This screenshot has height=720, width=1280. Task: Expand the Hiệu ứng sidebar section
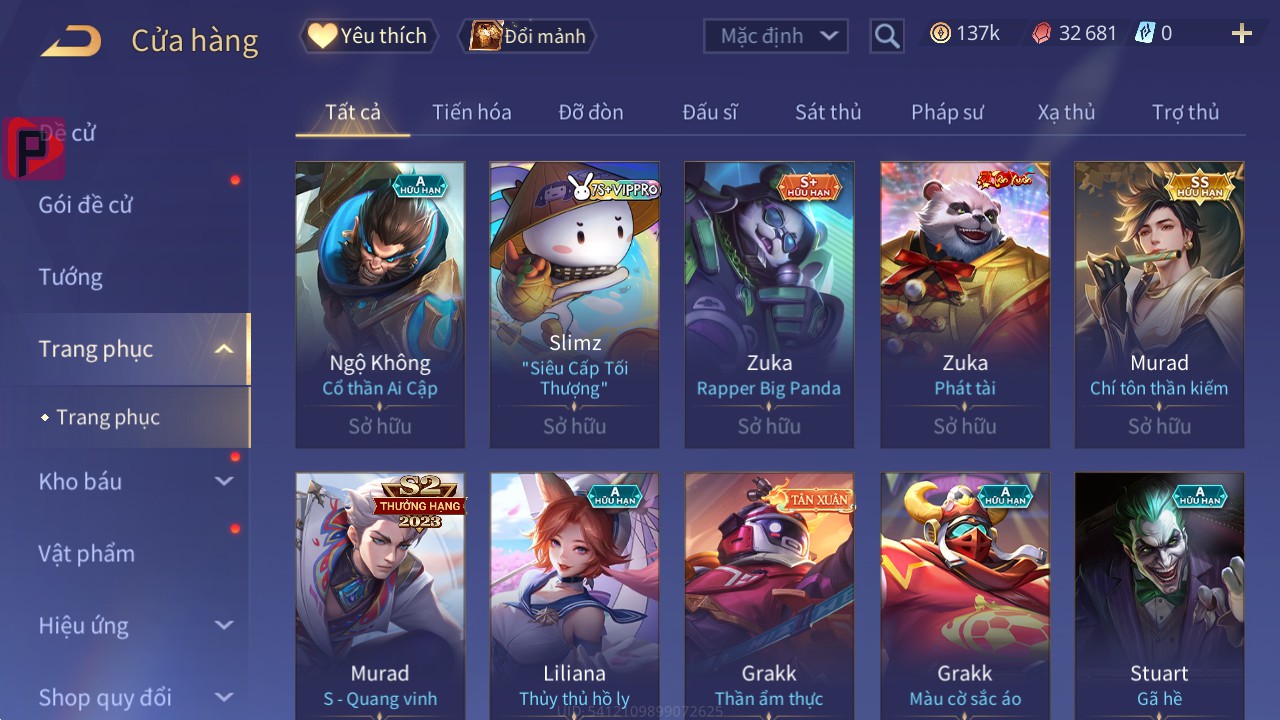(224, 625)
